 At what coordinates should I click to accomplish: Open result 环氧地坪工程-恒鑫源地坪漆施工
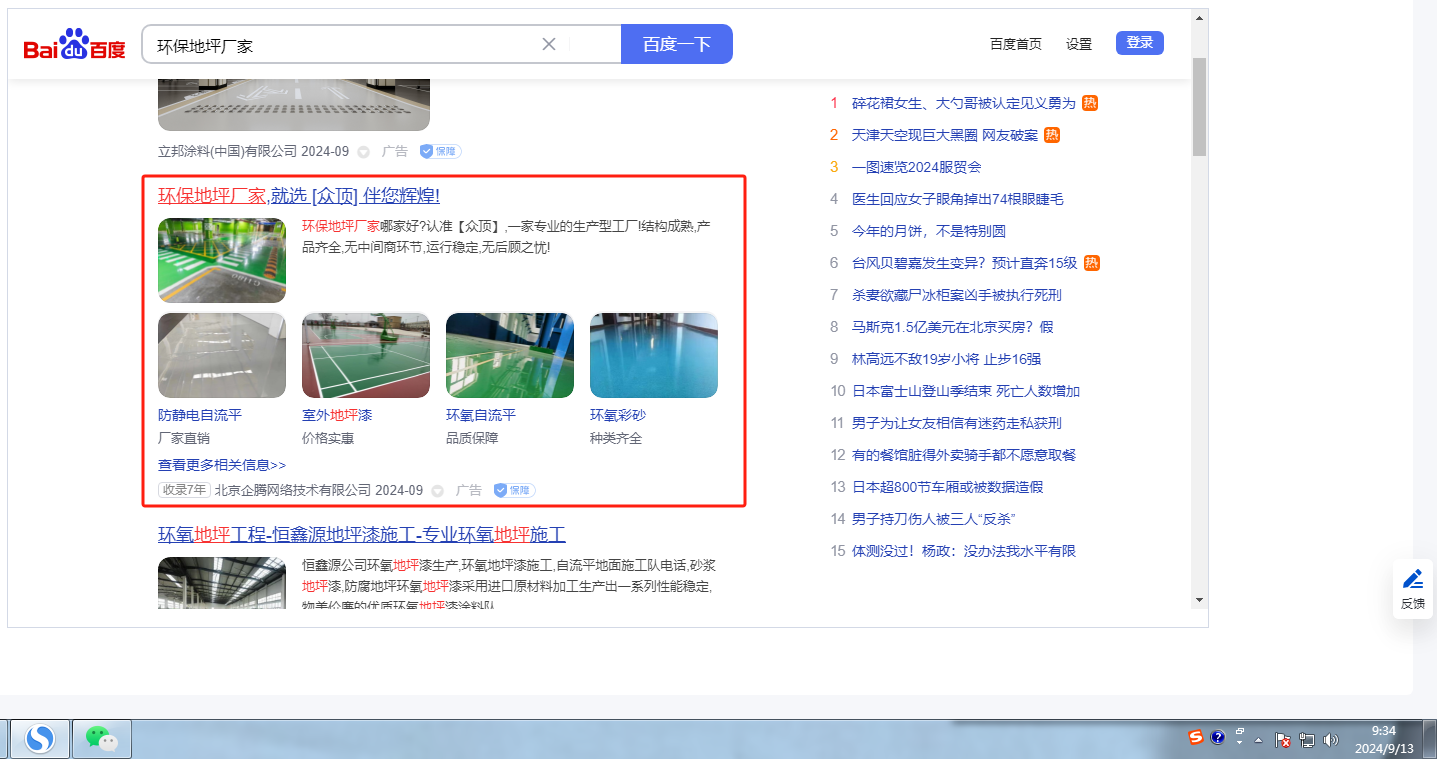point(362,534)
